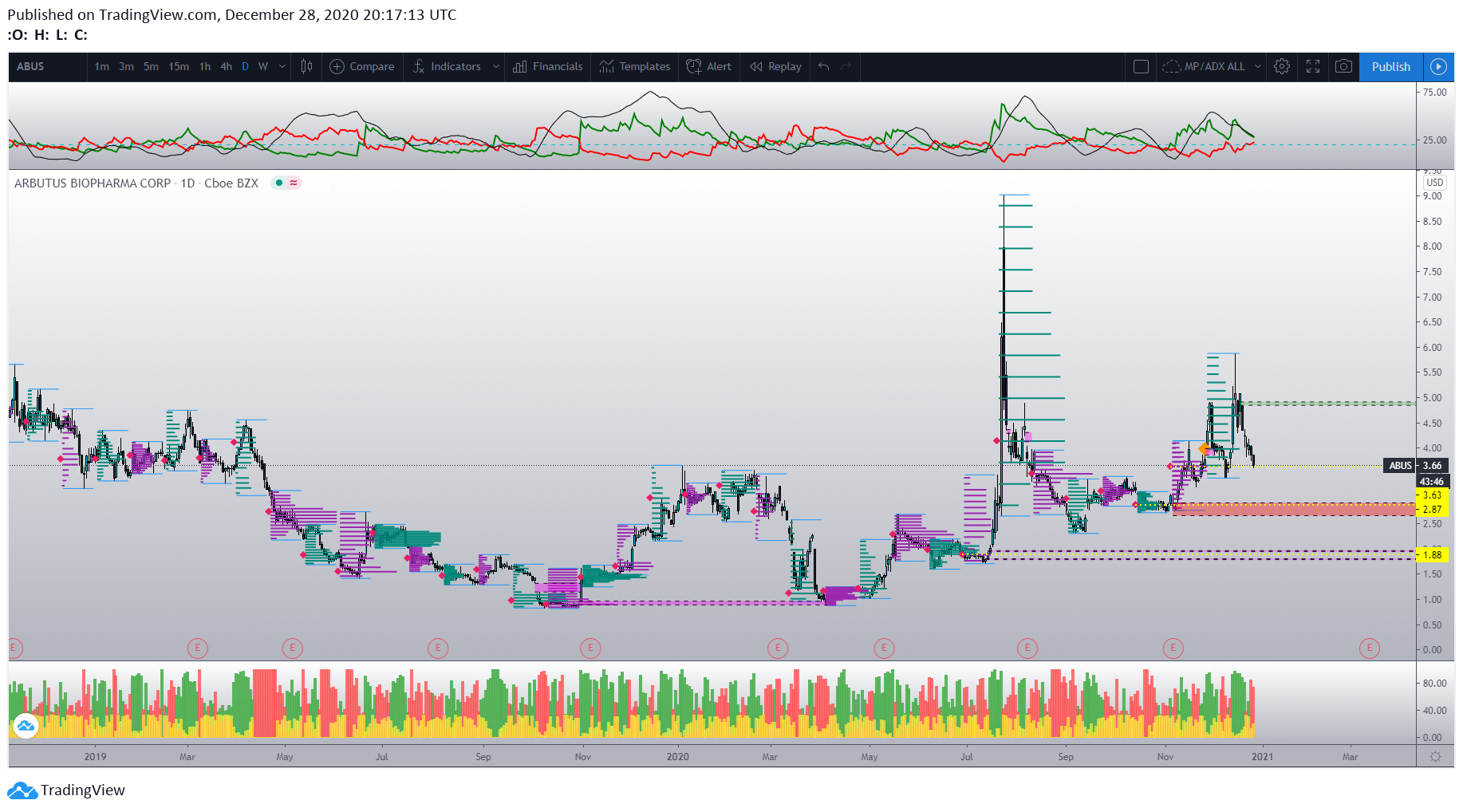This screenshot has width=1463, height=812.
Task: Switch to the 1h timeframe
Action: 205,67
